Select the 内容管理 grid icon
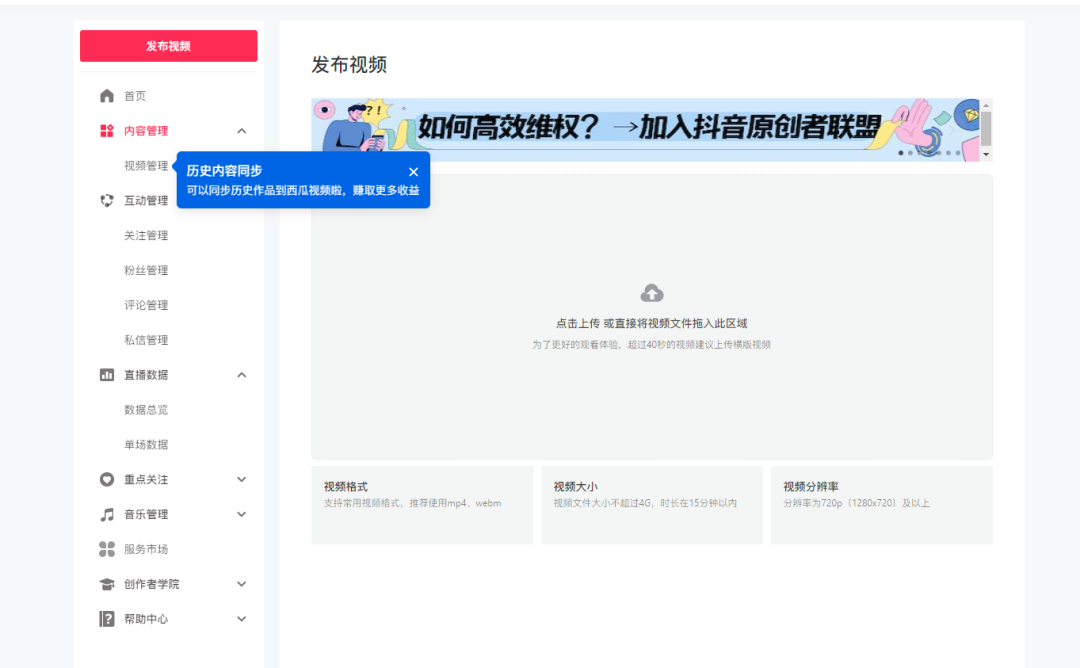Screen dimensions: 1080x668 pyautogui.click(x=107, y=130)
